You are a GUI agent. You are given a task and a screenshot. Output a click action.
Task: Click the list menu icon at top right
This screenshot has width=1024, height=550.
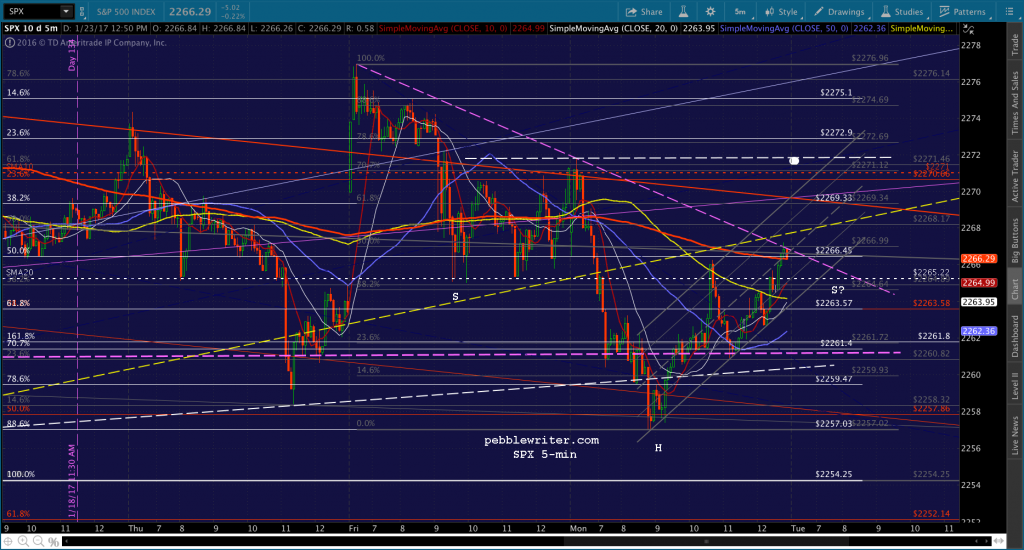1009,12
